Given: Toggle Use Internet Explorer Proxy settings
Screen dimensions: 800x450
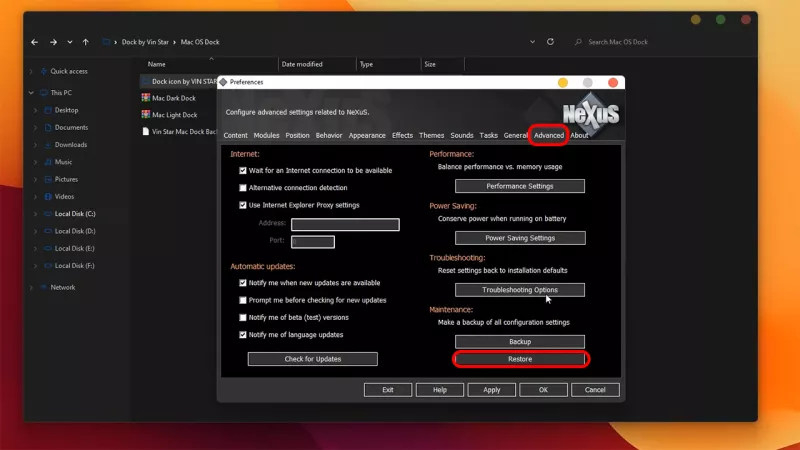Looking at the screenshot, I should click(243, 206).
